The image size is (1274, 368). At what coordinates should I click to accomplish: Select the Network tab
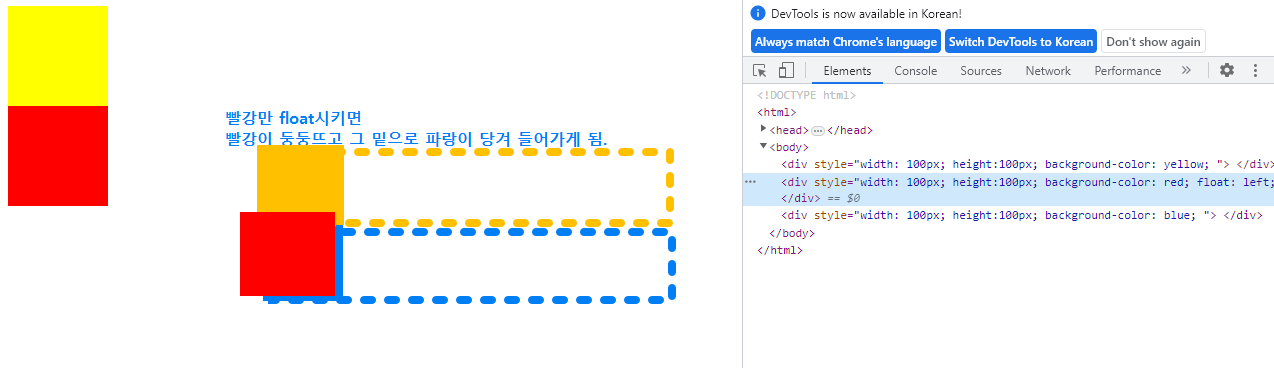point(1048,71)
